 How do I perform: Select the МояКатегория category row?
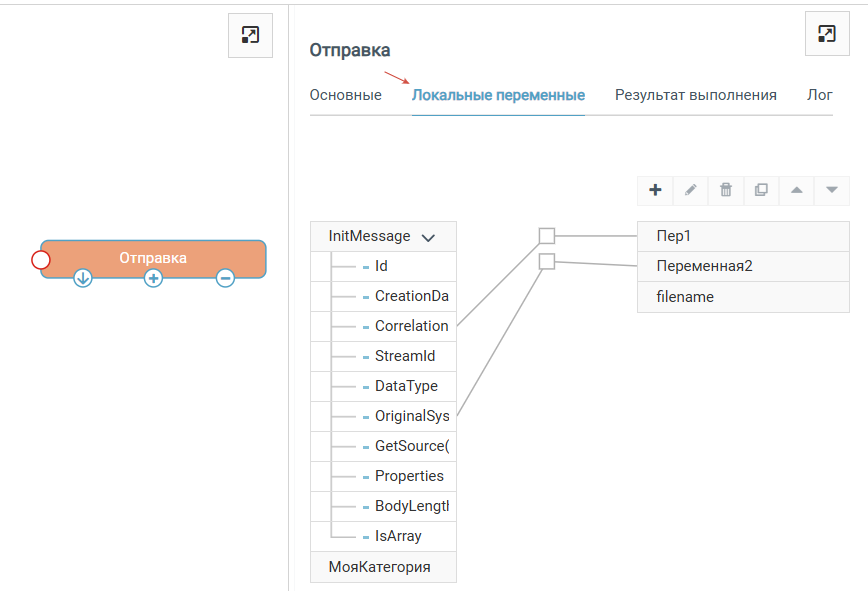click(x=383, y=567)
